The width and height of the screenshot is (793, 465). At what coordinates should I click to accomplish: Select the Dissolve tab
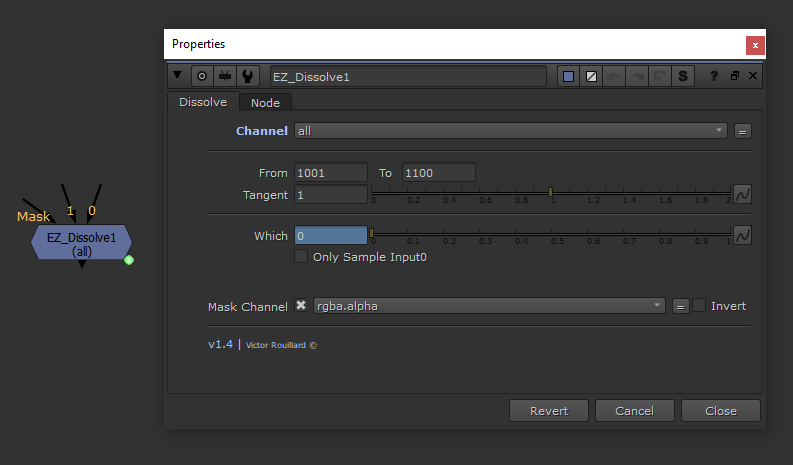(x=202, y=102)
